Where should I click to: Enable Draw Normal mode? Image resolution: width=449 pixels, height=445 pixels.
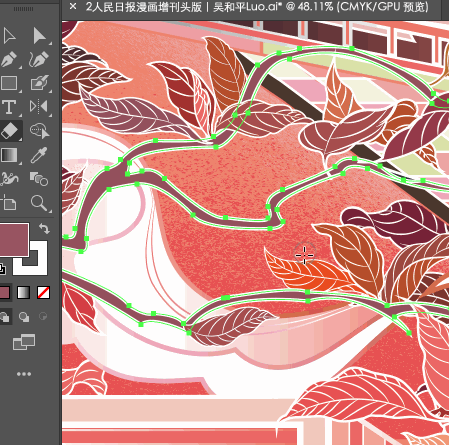(5, 317)
